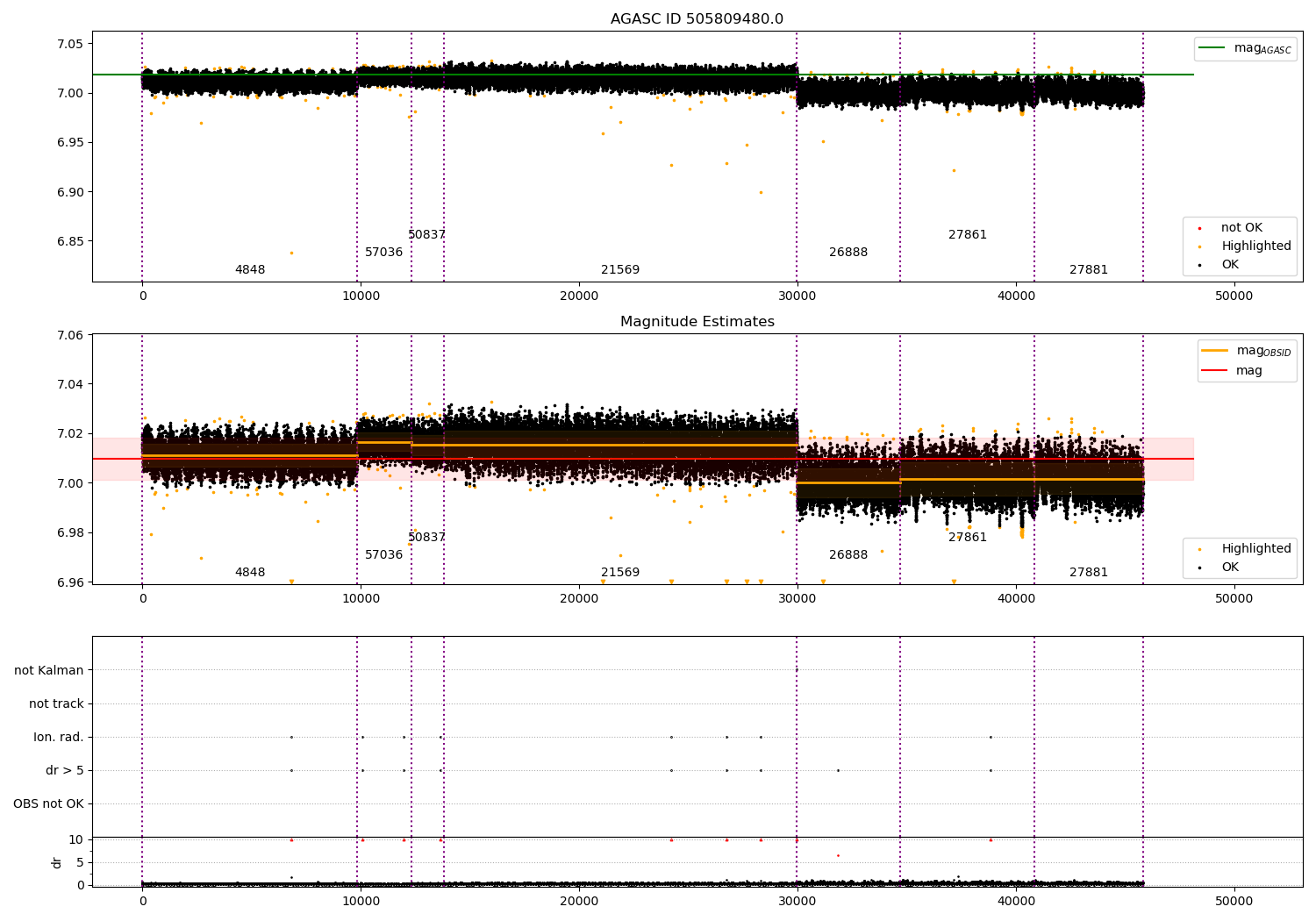The image size is (1316, 921).
Task: Click obsid label 21569 in the Magnitude Estimates plot
Action: [620, 573]
